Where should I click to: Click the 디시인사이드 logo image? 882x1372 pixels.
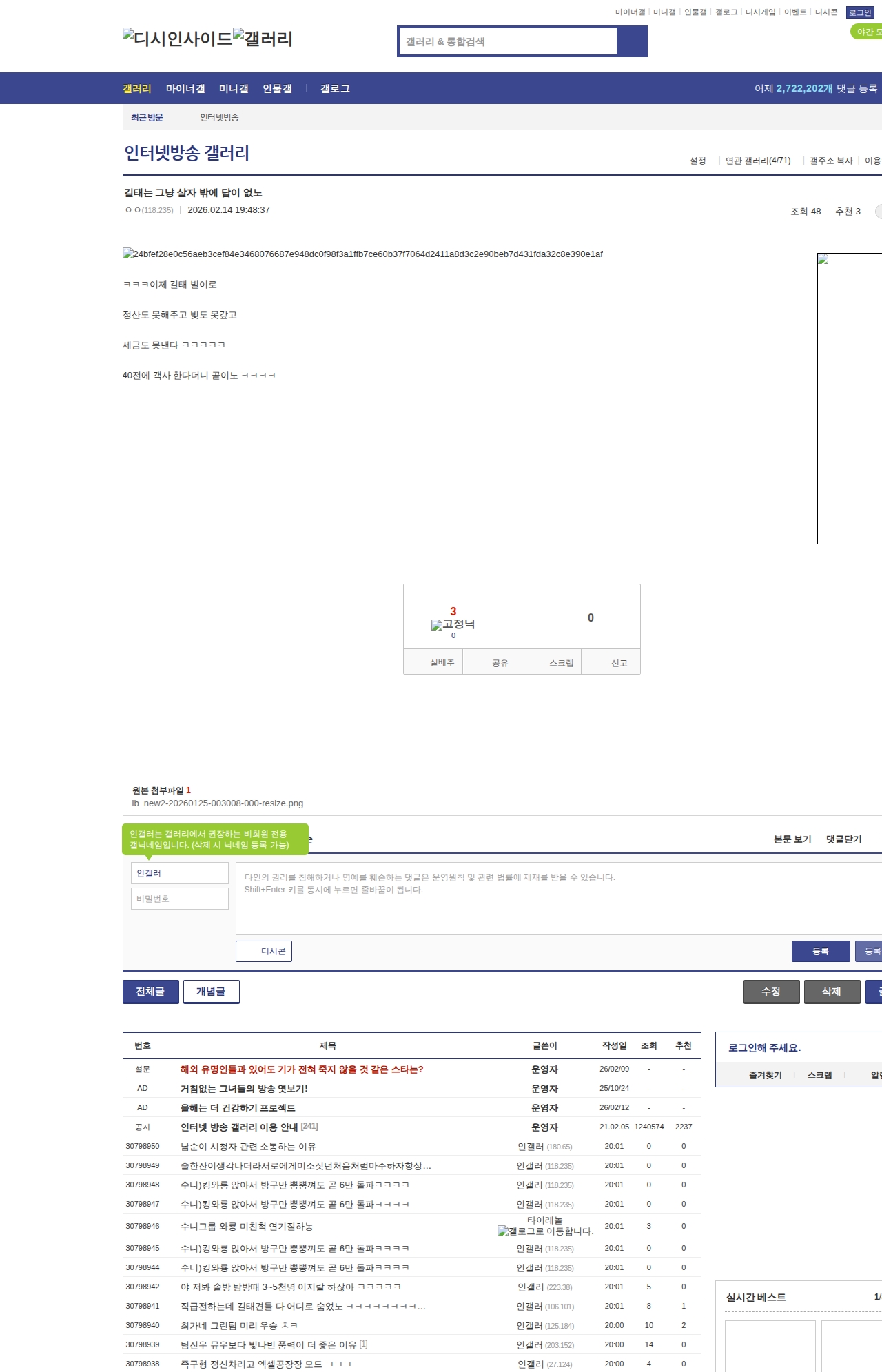177,39
